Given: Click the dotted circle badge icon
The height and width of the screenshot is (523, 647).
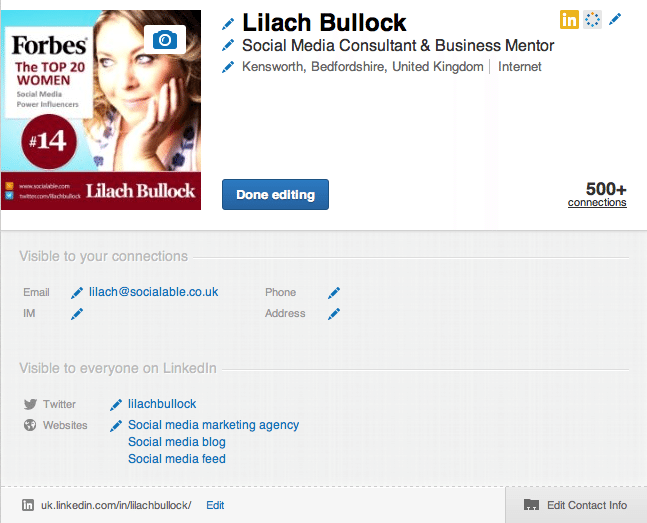Looking at the screenshot, I should pos(593,19).
